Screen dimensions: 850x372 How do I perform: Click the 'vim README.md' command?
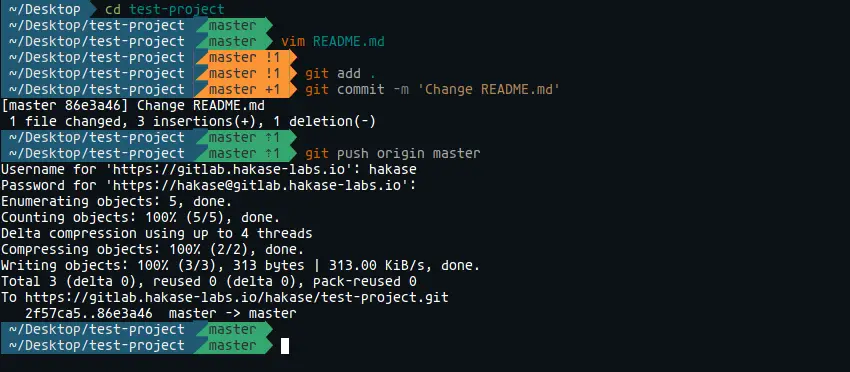(x=332, y=42)
